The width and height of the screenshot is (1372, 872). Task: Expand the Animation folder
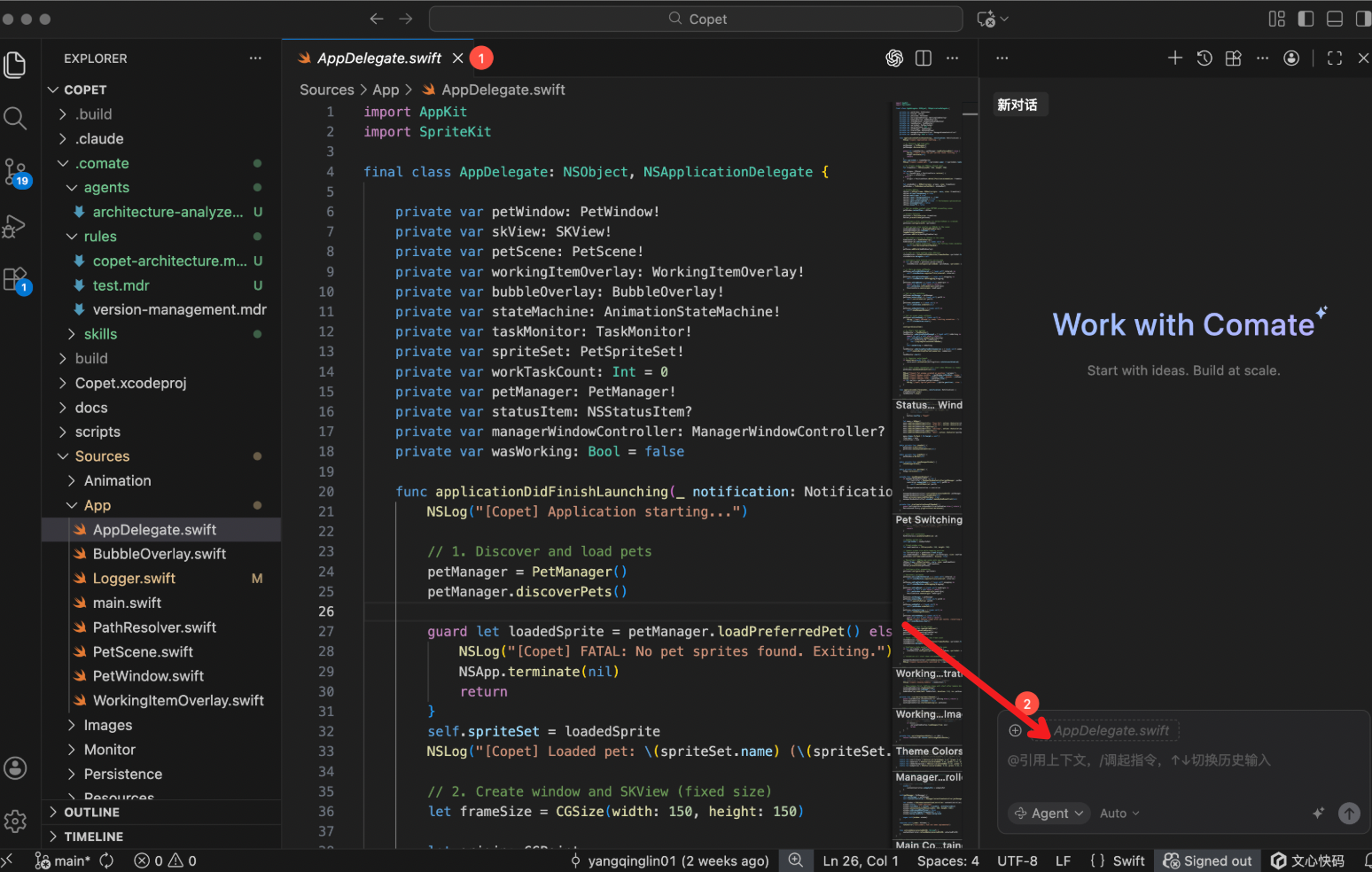(x=117, y=480)
